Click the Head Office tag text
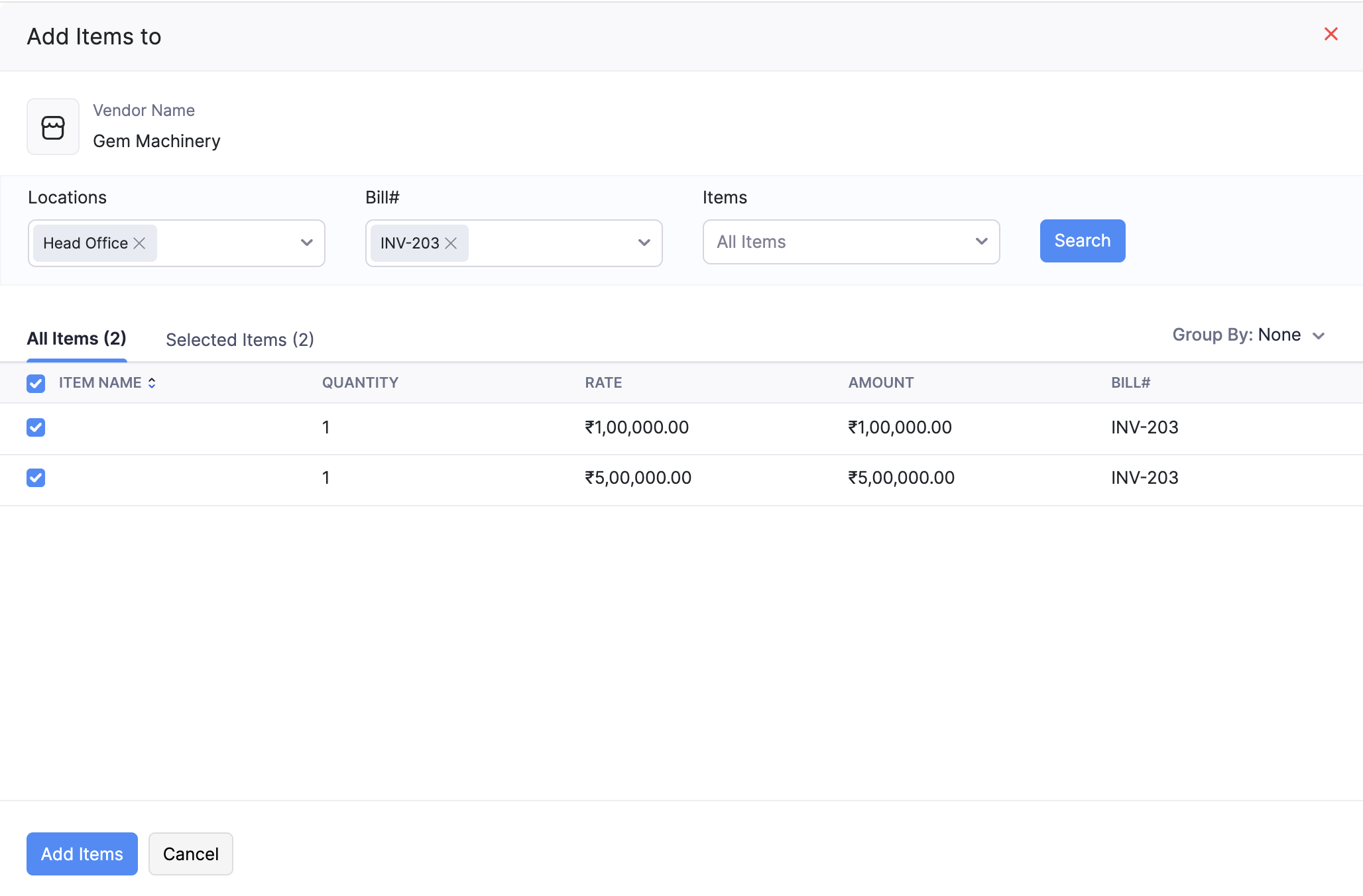1363x896 pixels. coord(86,243)
